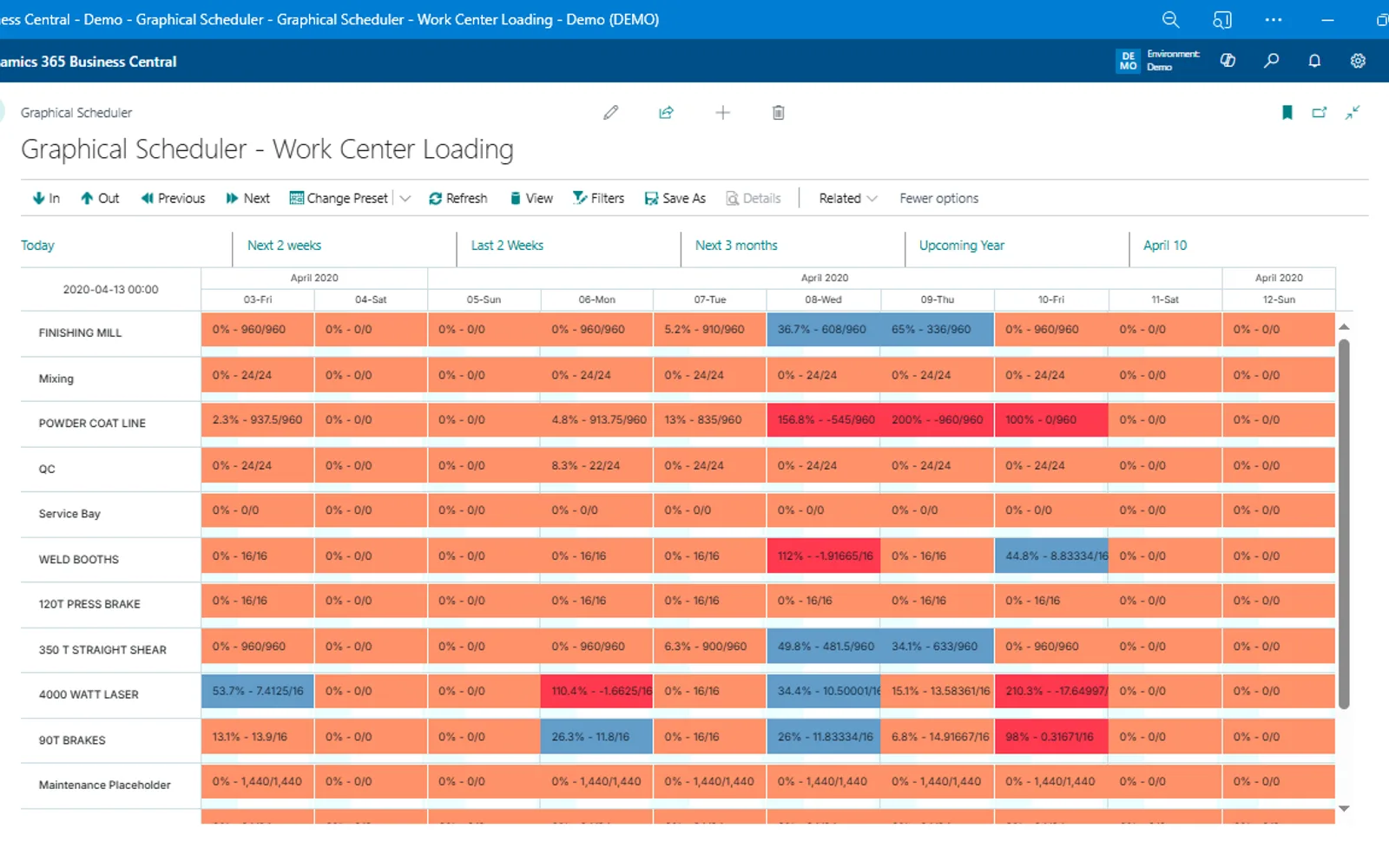Click the vertical scrollbar thumb
This screenshot has width=1389, height=868.
point(1344,523)
